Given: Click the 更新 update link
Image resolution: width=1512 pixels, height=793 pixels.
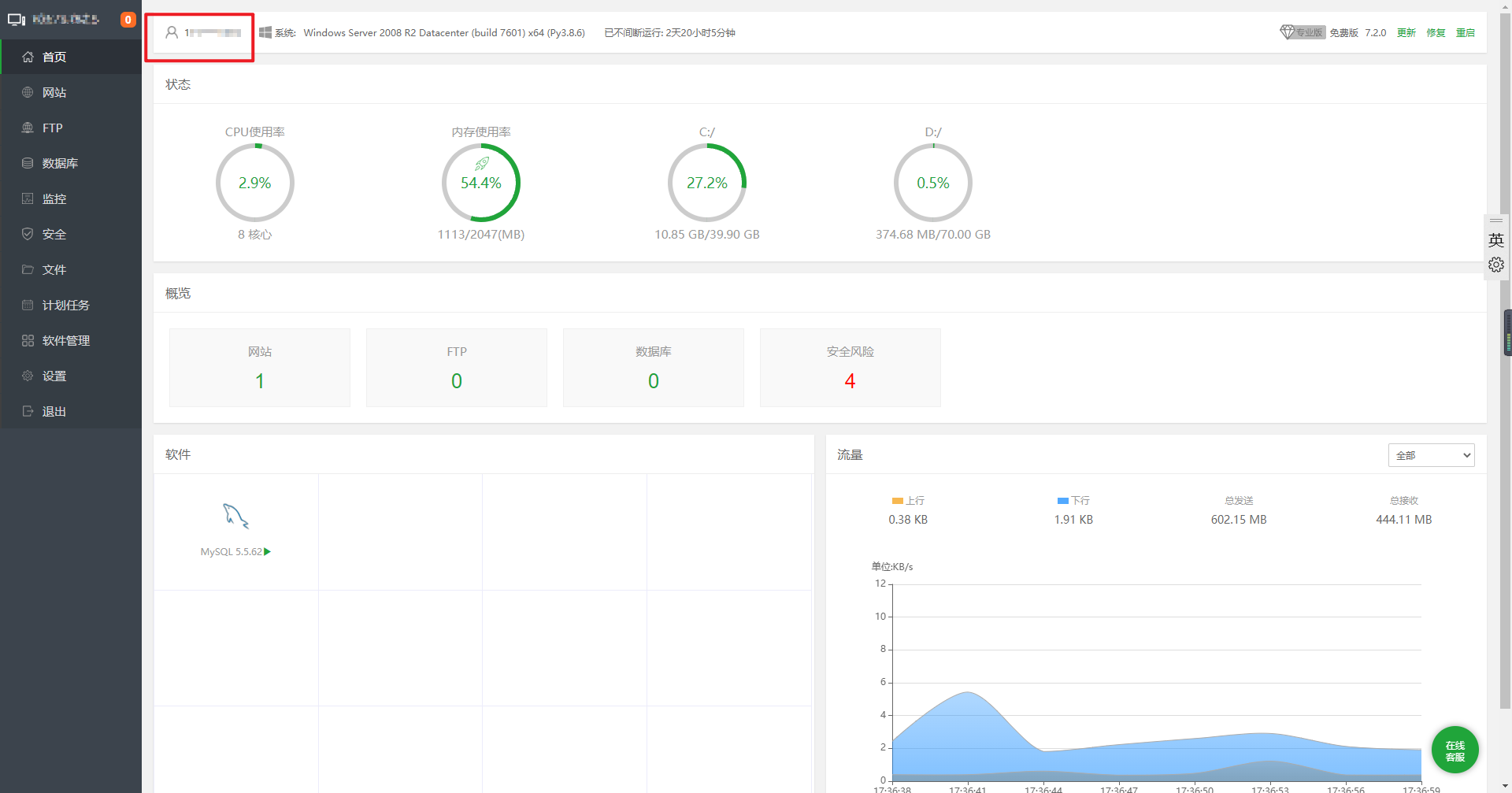Looking at the screenshot, I should click(x=1406, y=32).
